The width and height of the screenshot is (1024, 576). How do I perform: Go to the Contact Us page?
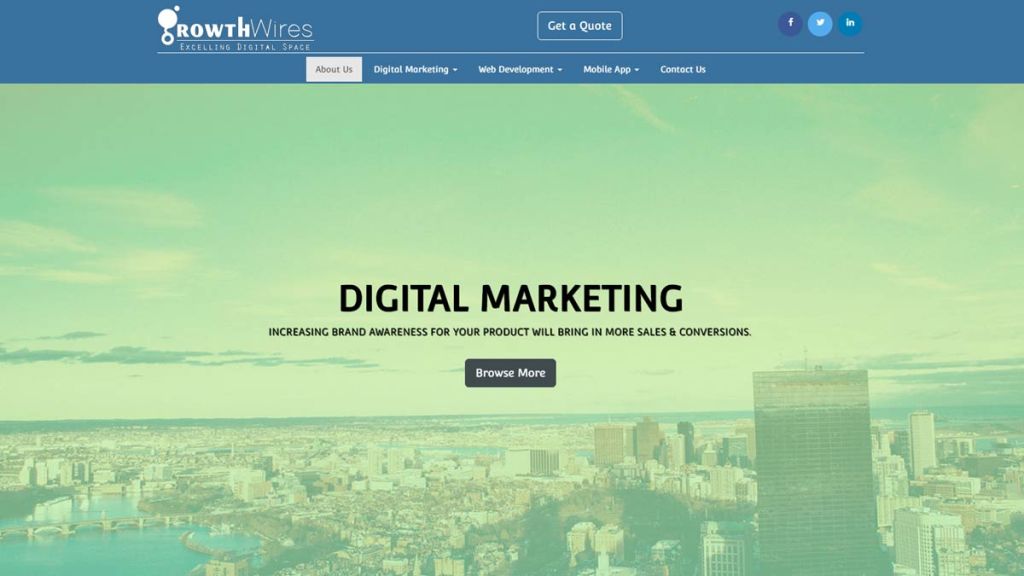point(682,69)
